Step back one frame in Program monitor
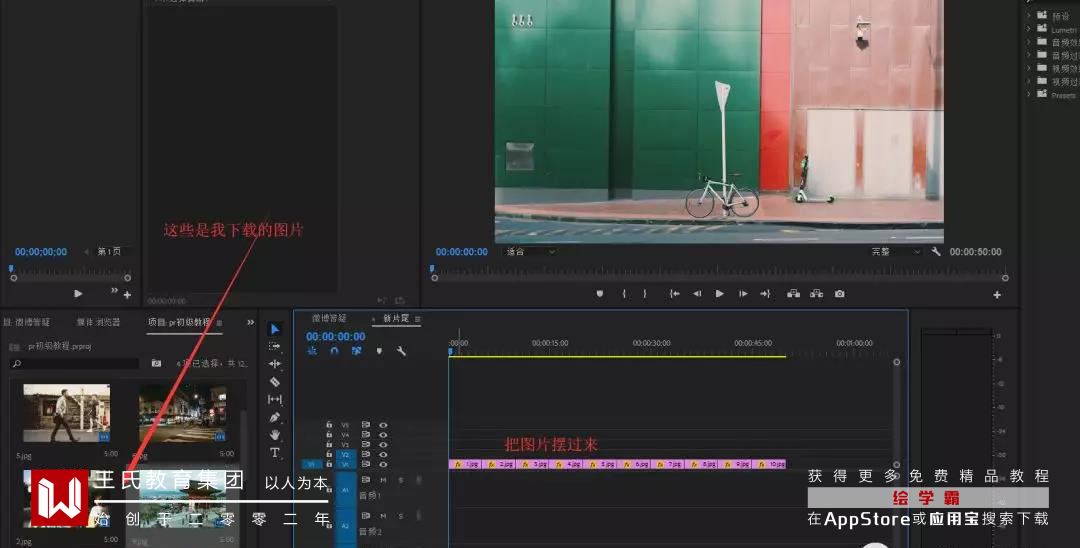Image resolution: width=1080 pixels, height=548 pixels. [x=697, y=294]
